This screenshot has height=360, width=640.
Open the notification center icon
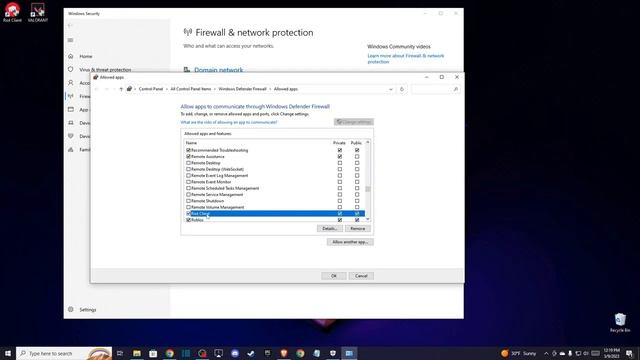629,353
